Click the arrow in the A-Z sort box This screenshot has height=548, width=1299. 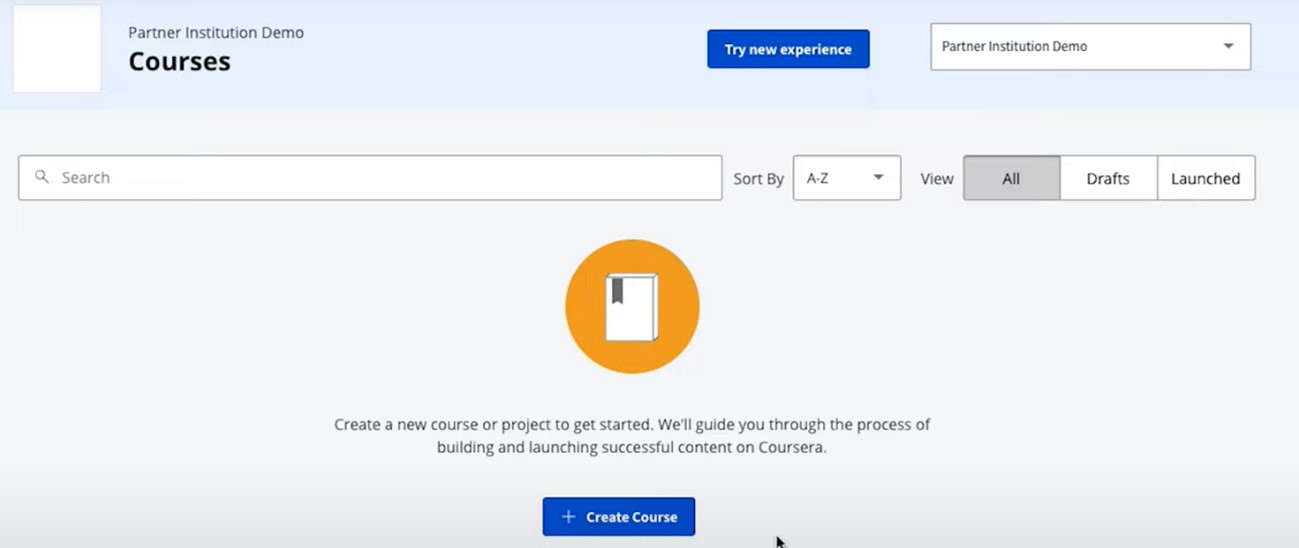coord(878,178)
